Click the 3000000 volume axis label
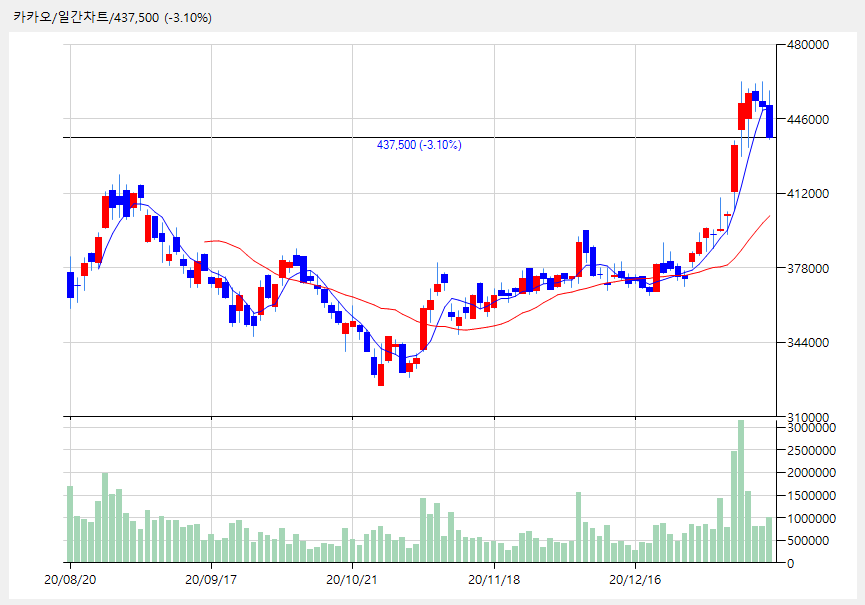The height and width of the screenshot is (605, 865). tap(811, 427)
